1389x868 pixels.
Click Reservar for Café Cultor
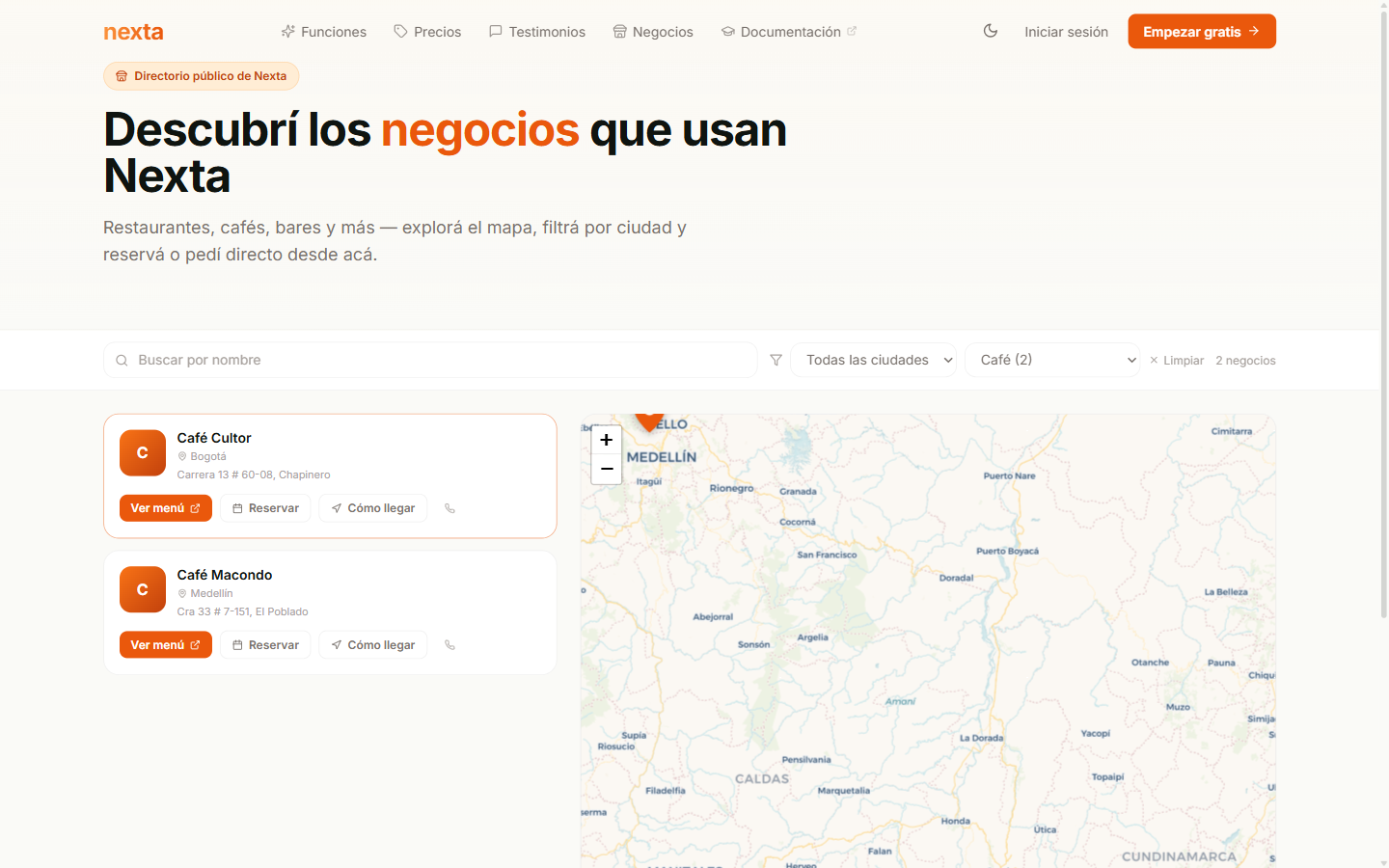pos(265,508)
